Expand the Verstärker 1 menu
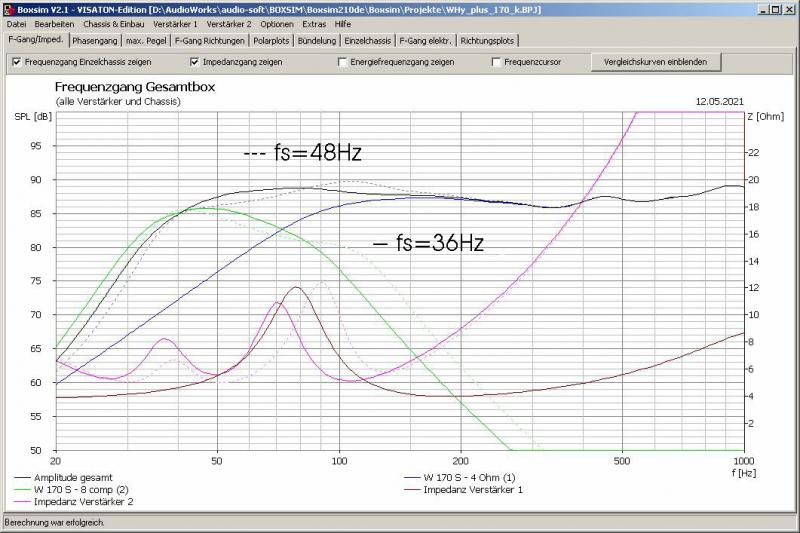The image size is (800, 533). click(176, 23)
